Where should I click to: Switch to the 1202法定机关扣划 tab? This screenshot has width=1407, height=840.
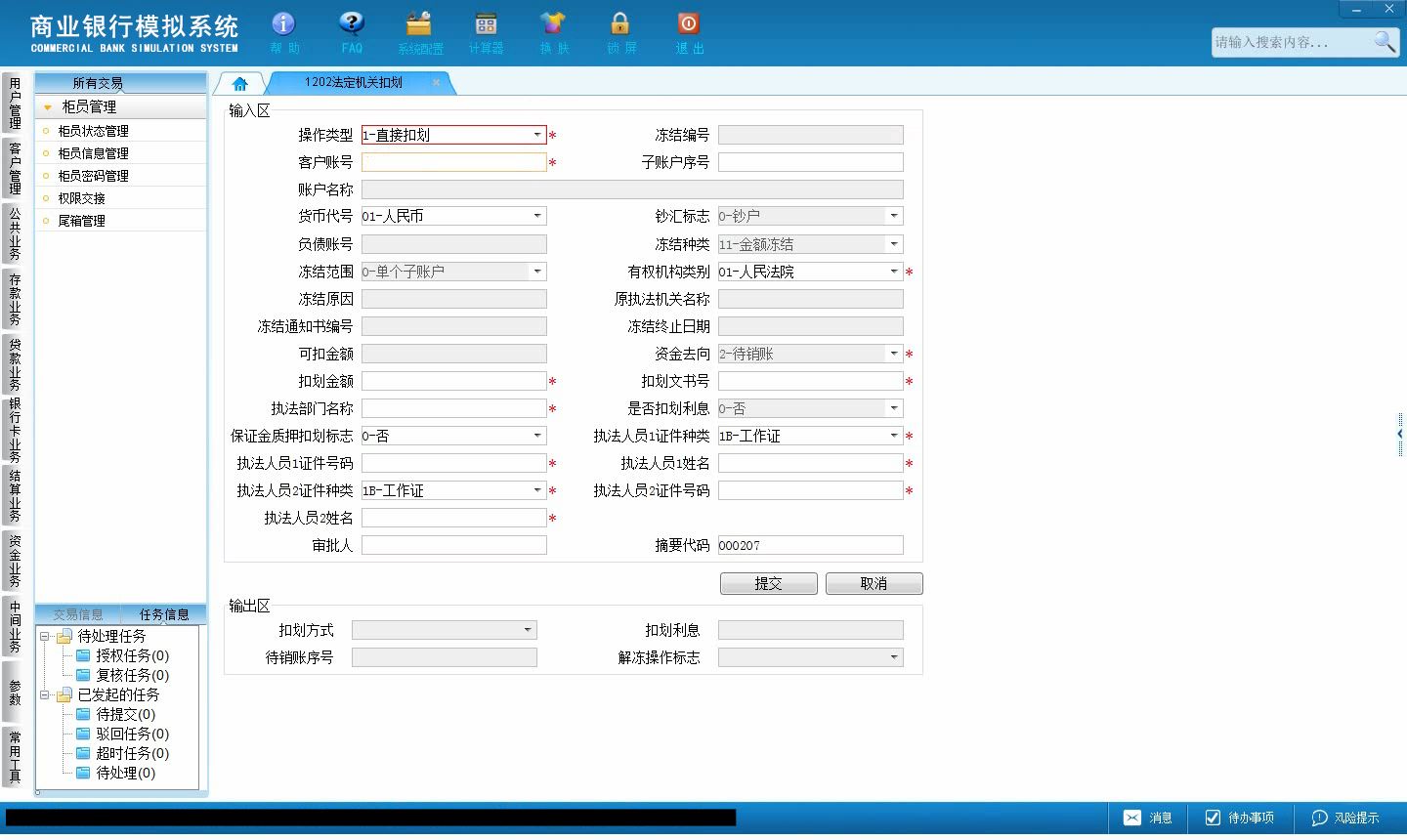coord(354,83)
